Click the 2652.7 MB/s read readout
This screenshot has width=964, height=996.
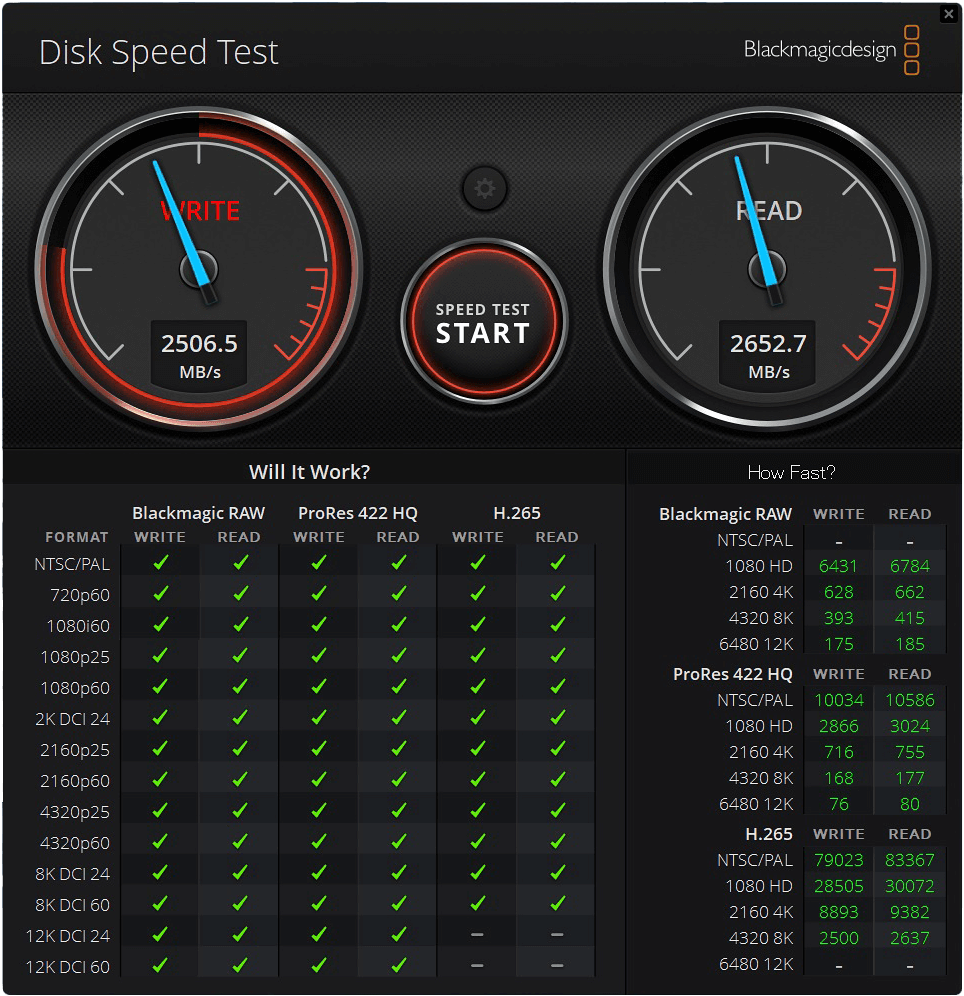pyautogui.click(x=768, y=354)
